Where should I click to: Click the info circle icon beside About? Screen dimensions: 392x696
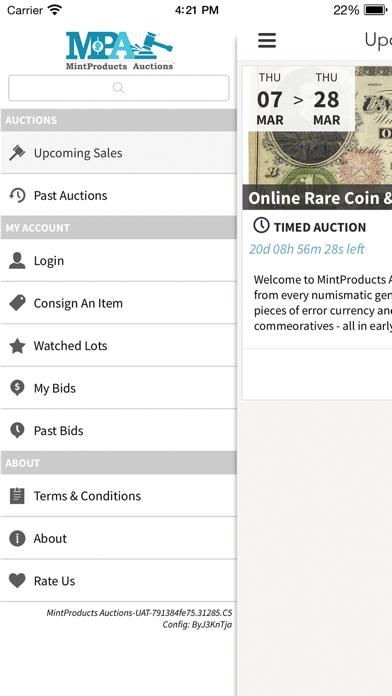17,538
